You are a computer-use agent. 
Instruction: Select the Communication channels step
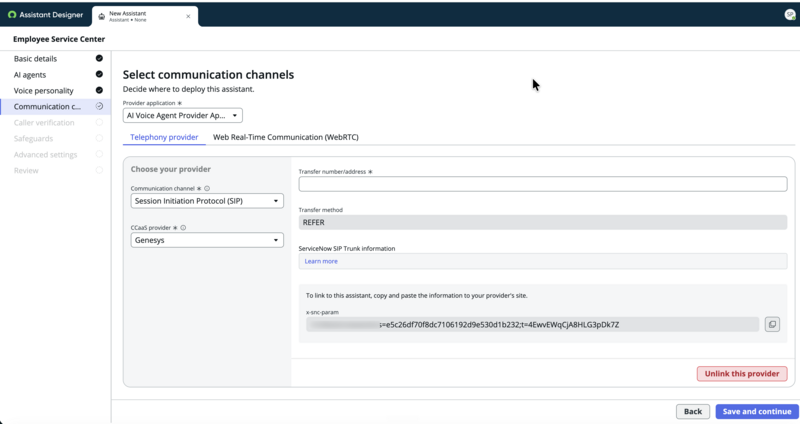[56, 106]
